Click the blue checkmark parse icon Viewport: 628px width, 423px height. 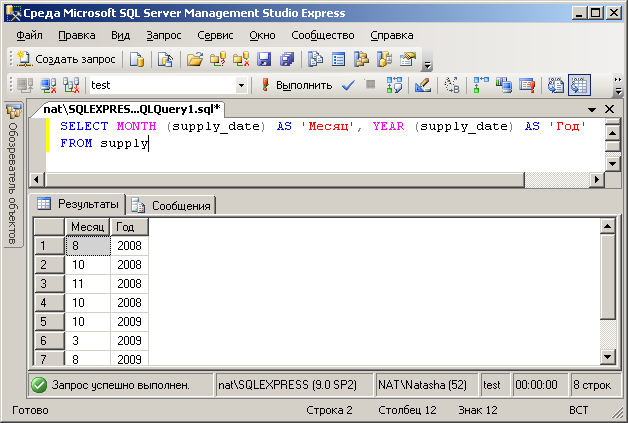click(348, 85)
